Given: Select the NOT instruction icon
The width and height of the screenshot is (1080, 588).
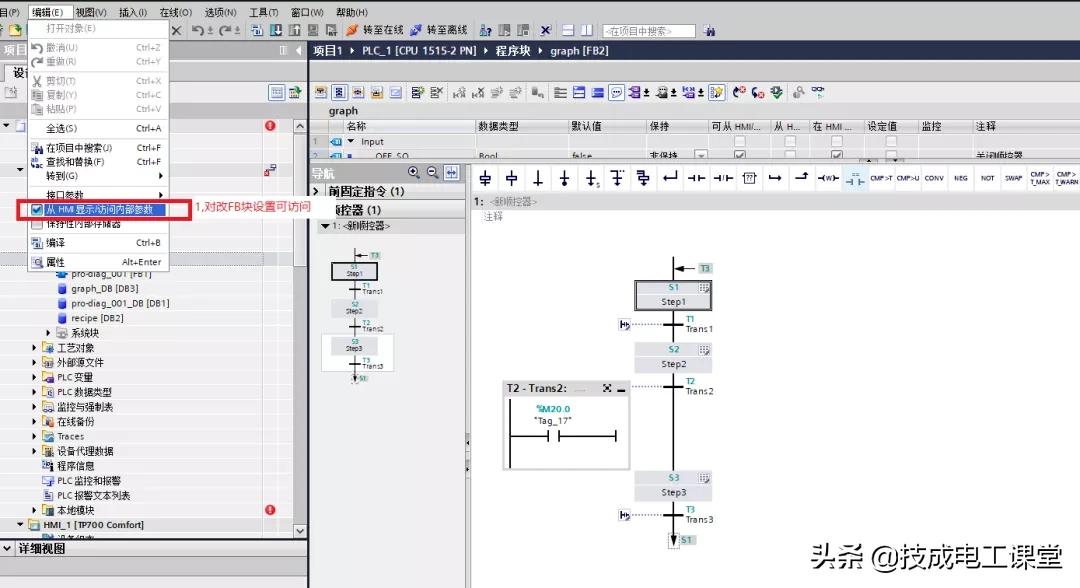Looking at the screenshot, I should tap(988, 179).
